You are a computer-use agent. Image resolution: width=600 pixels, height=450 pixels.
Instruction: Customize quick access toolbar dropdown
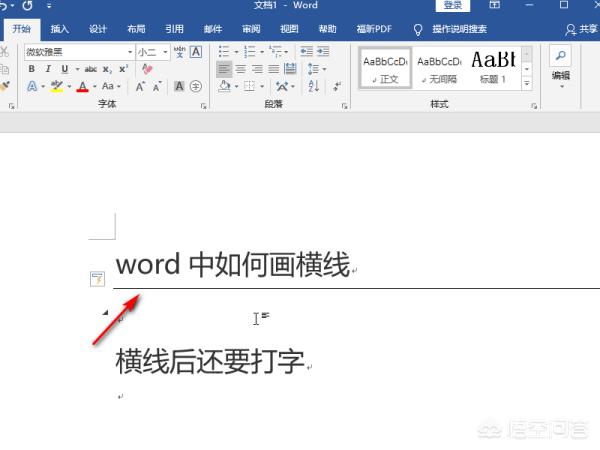pos(49,6)
